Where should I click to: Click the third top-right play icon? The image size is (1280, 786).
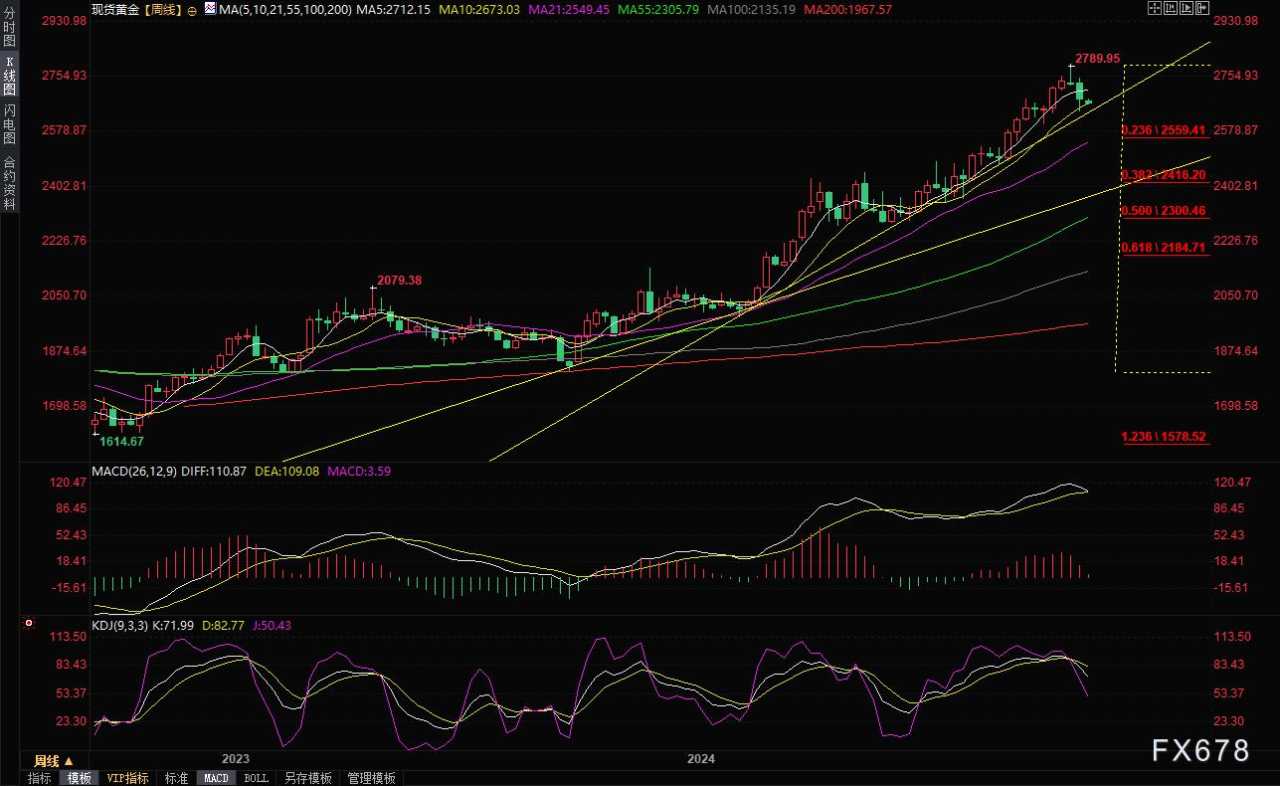point(1186,8)
